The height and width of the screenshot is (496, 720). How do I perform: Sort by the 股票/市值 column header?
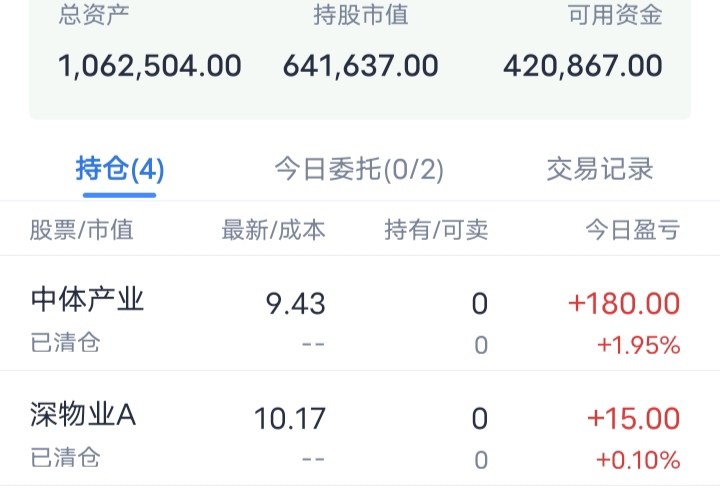(81, 230)
